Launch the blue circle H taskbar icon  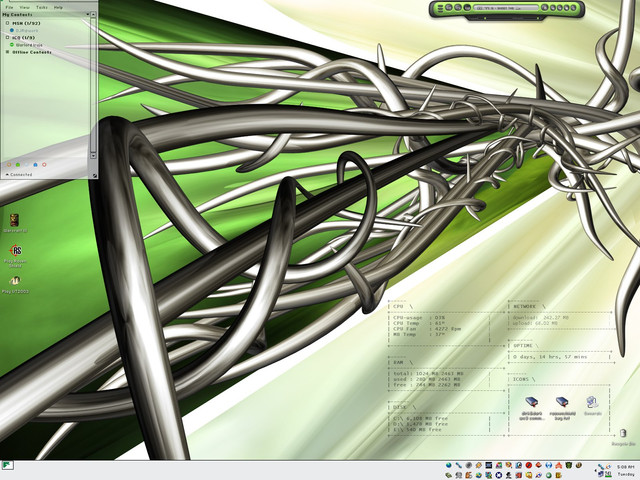[549, 465]
